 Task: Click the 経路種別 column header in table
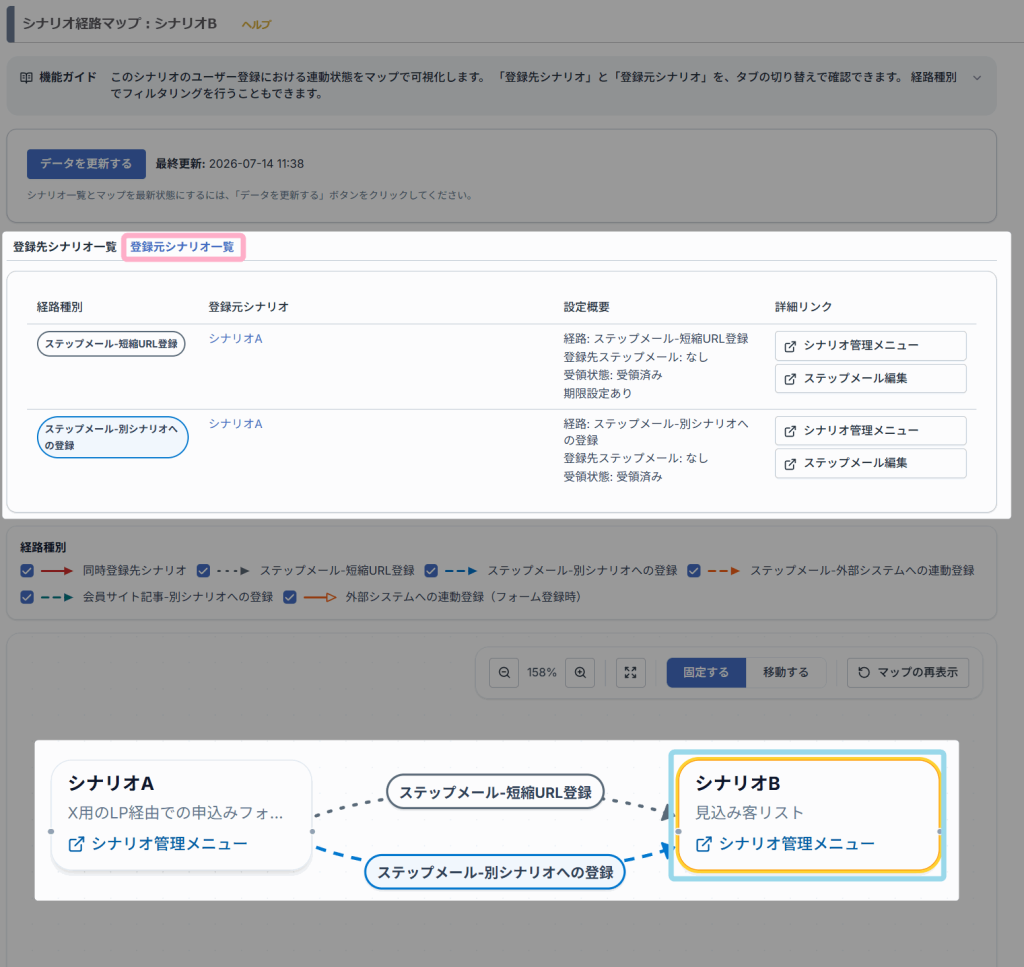click(59, 307)
